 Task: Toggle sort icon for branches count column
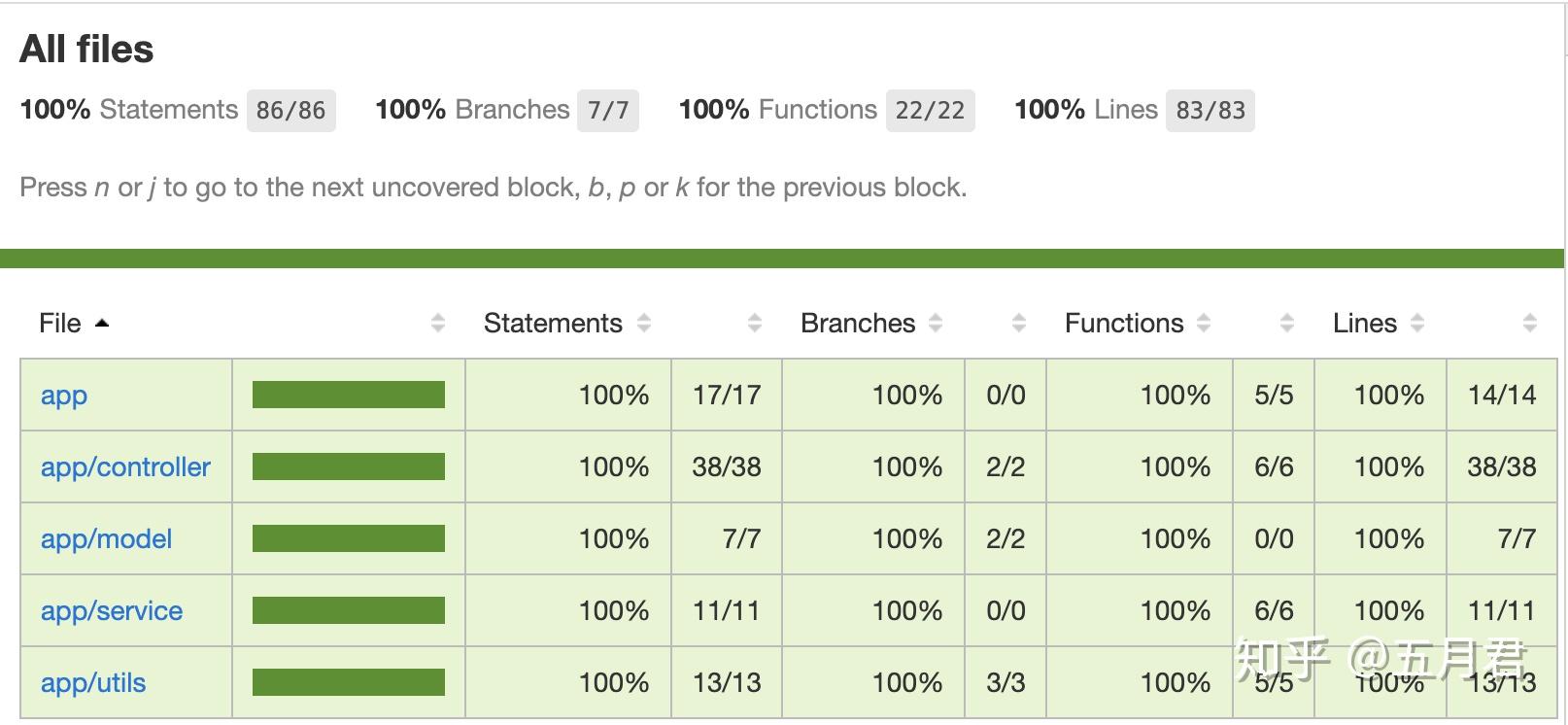pyautogui.click(x=1019, y=324)
